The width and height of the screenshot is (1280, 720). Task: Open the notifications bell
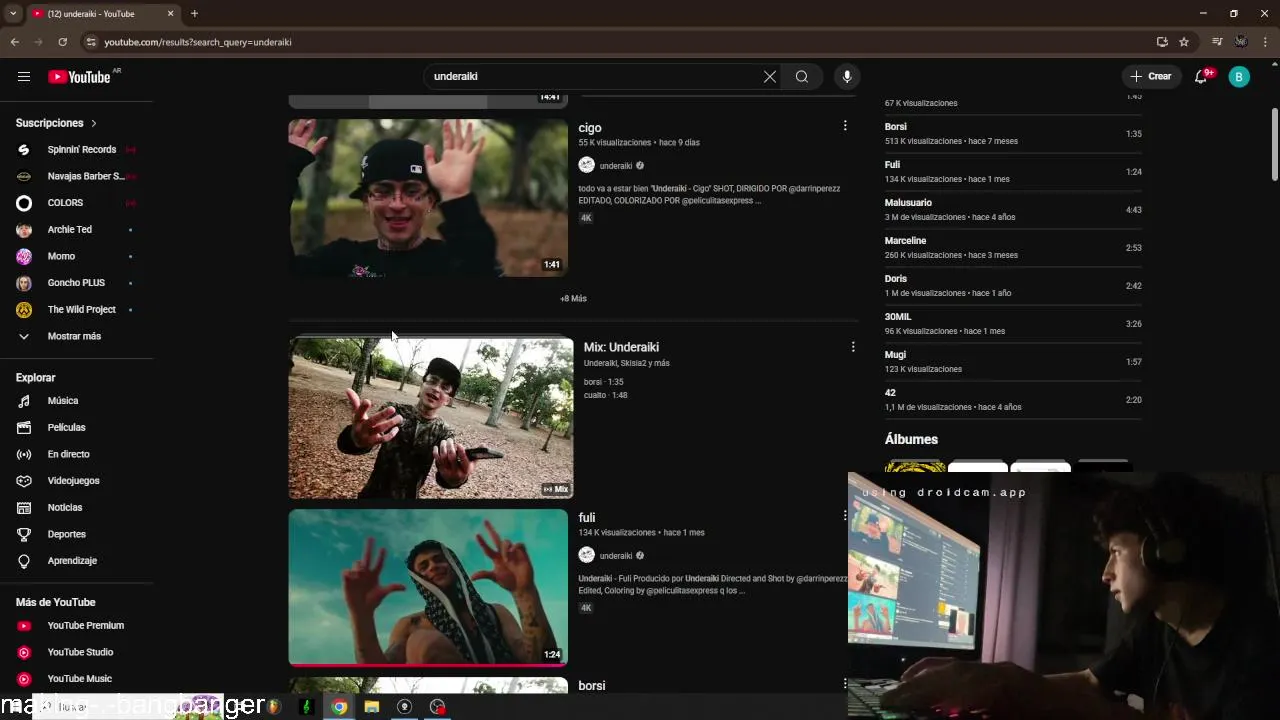(1201, 77)
